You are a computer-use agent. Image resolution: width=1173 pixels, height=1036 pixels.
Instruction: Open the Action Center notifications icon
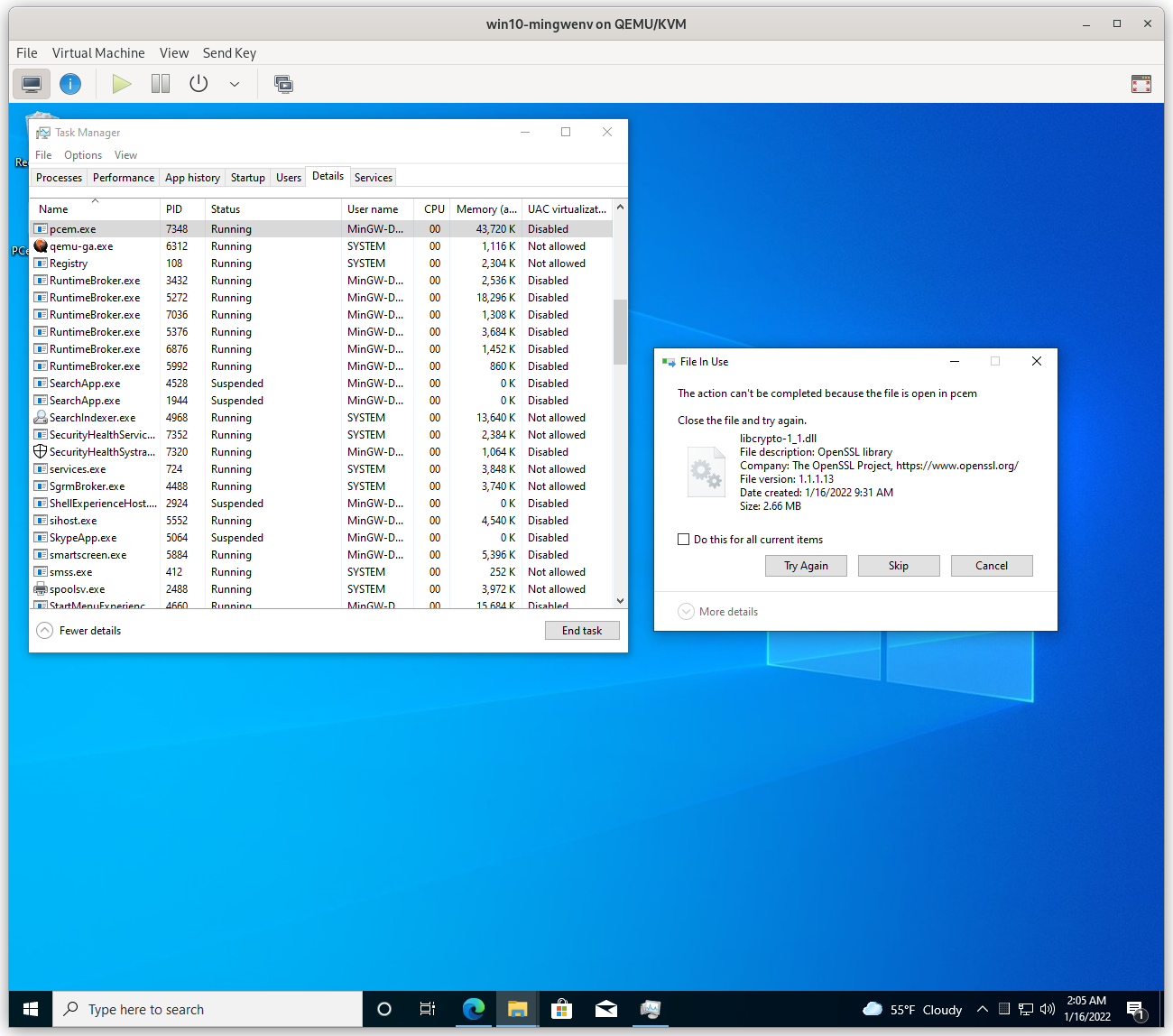point(1134,1009)
